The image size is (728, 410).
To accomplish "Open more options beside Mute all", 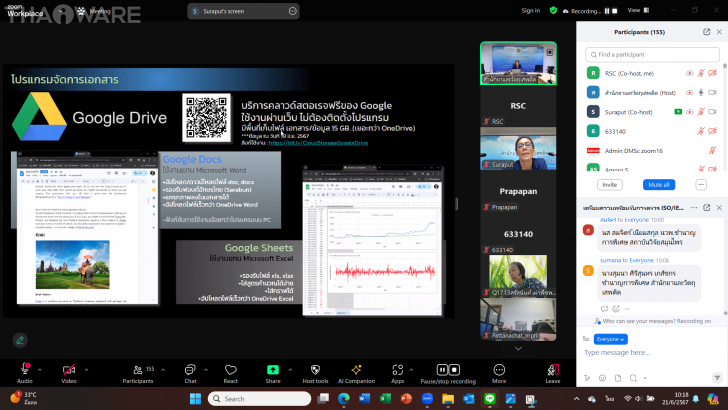I will (701, 184).
